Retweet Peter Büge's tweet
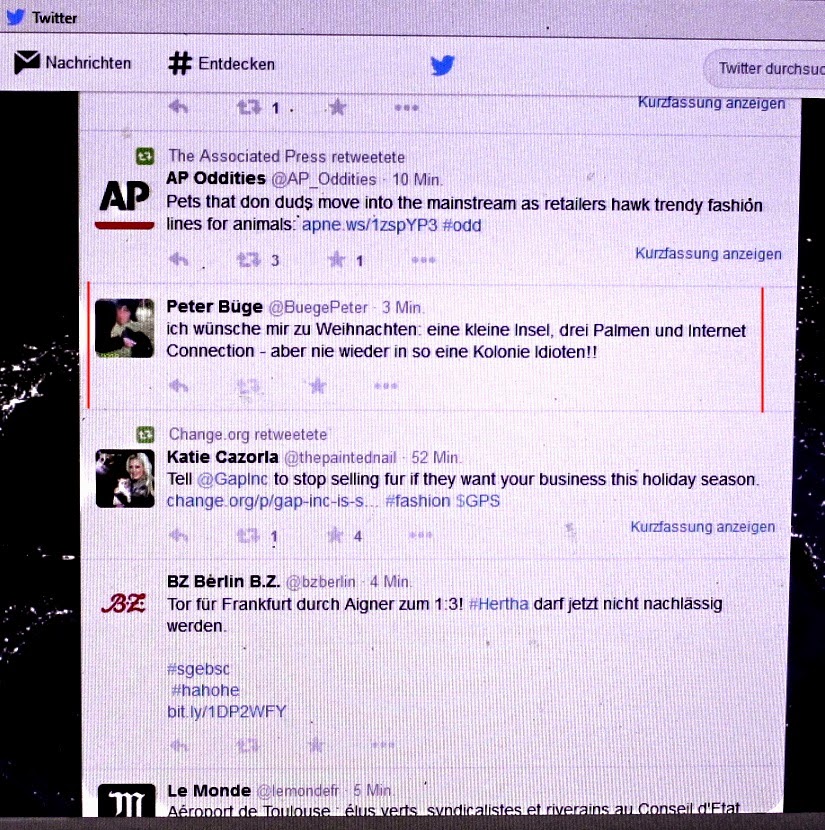 point(248,386)
